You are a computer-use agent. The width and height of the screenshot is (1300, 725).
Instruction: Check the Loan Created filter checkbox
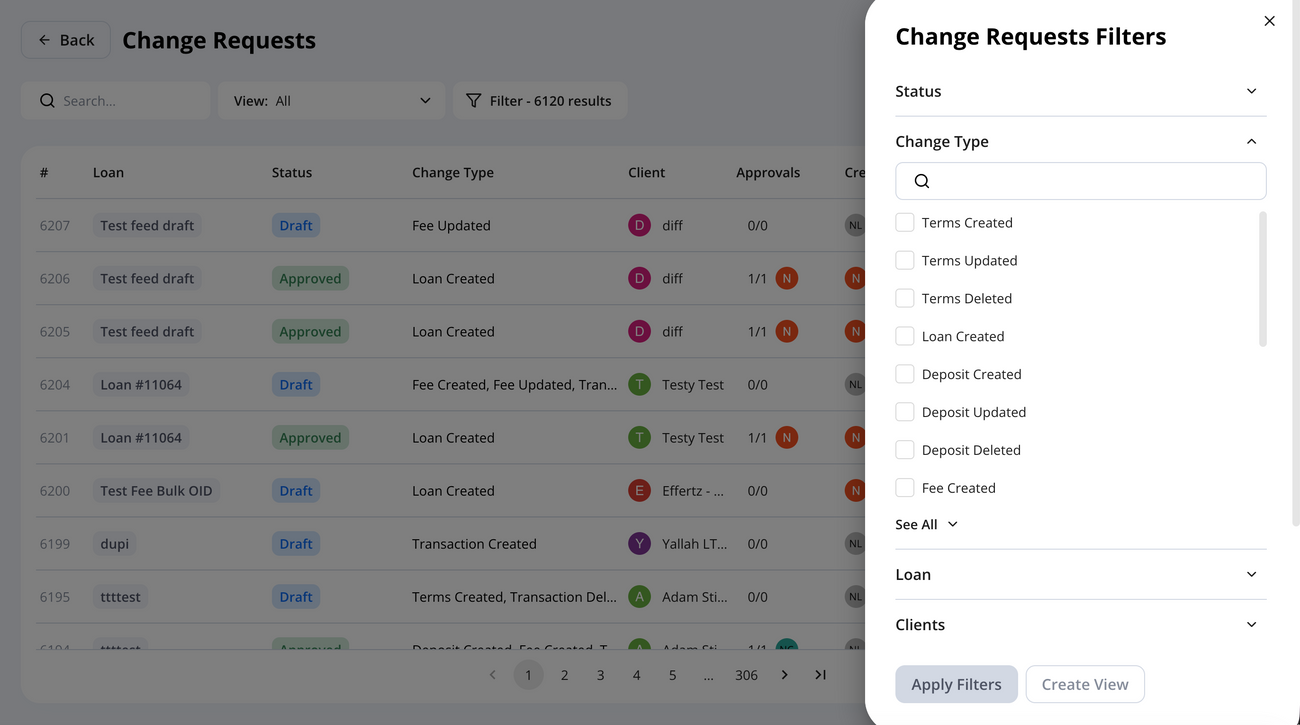tap(905, 335)
